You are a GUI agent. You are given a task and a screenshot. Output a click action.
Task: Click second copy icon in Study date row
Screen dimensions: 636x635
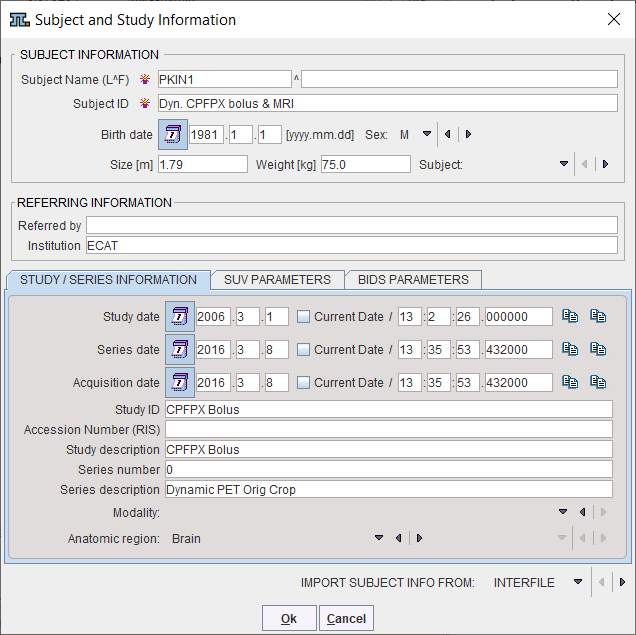tap(598, 316)
